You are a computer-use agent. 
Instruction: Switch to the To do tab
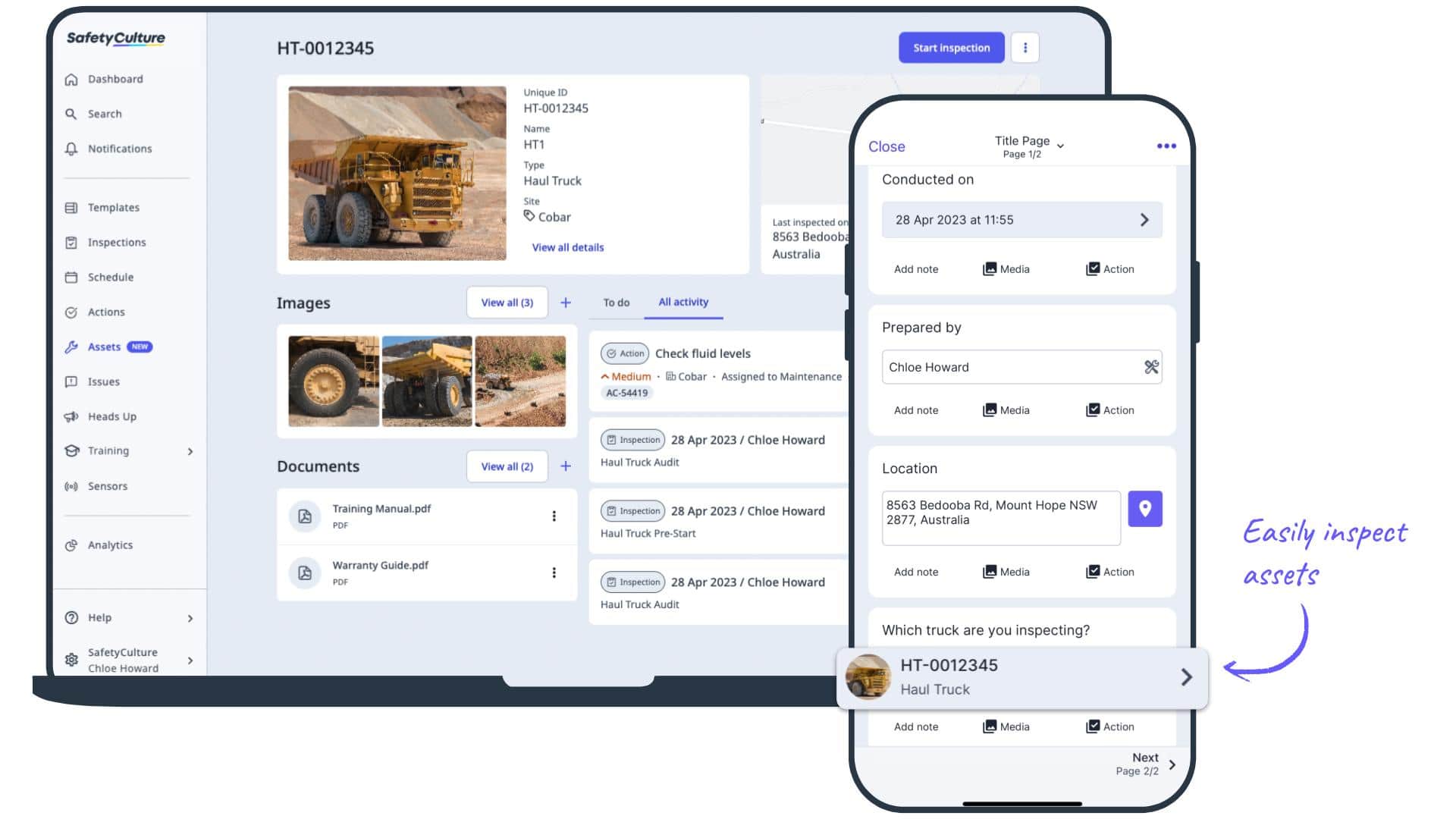point(615,302)
